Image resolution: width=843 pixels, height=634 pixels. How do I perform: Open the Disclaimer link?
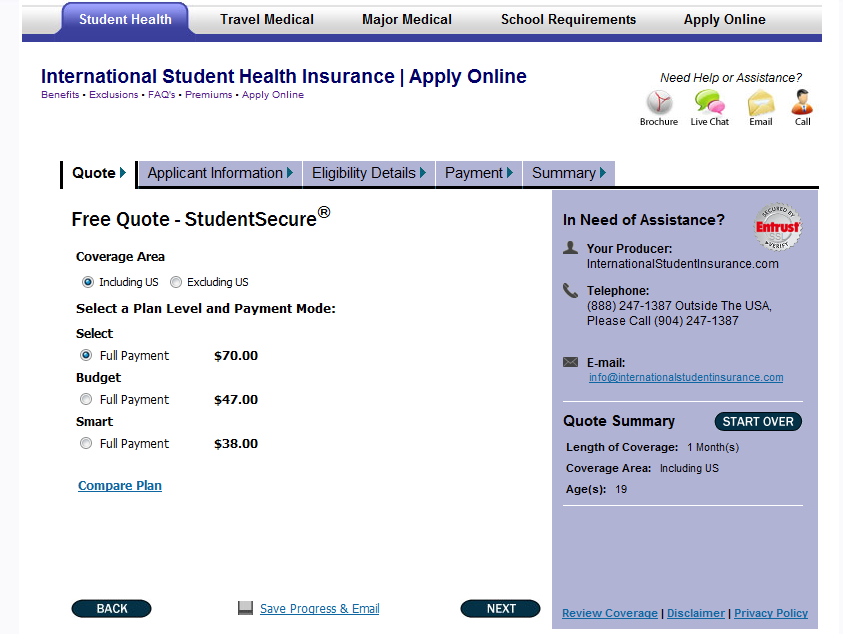[696, 613]
